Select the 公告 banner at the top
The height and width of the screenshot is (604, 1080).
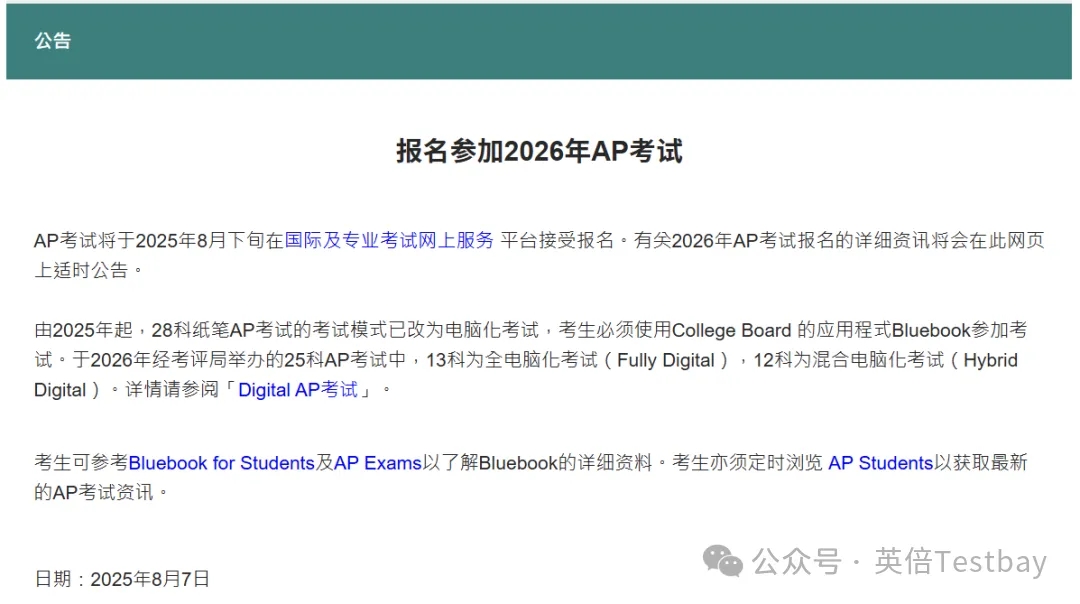point(54,42)
